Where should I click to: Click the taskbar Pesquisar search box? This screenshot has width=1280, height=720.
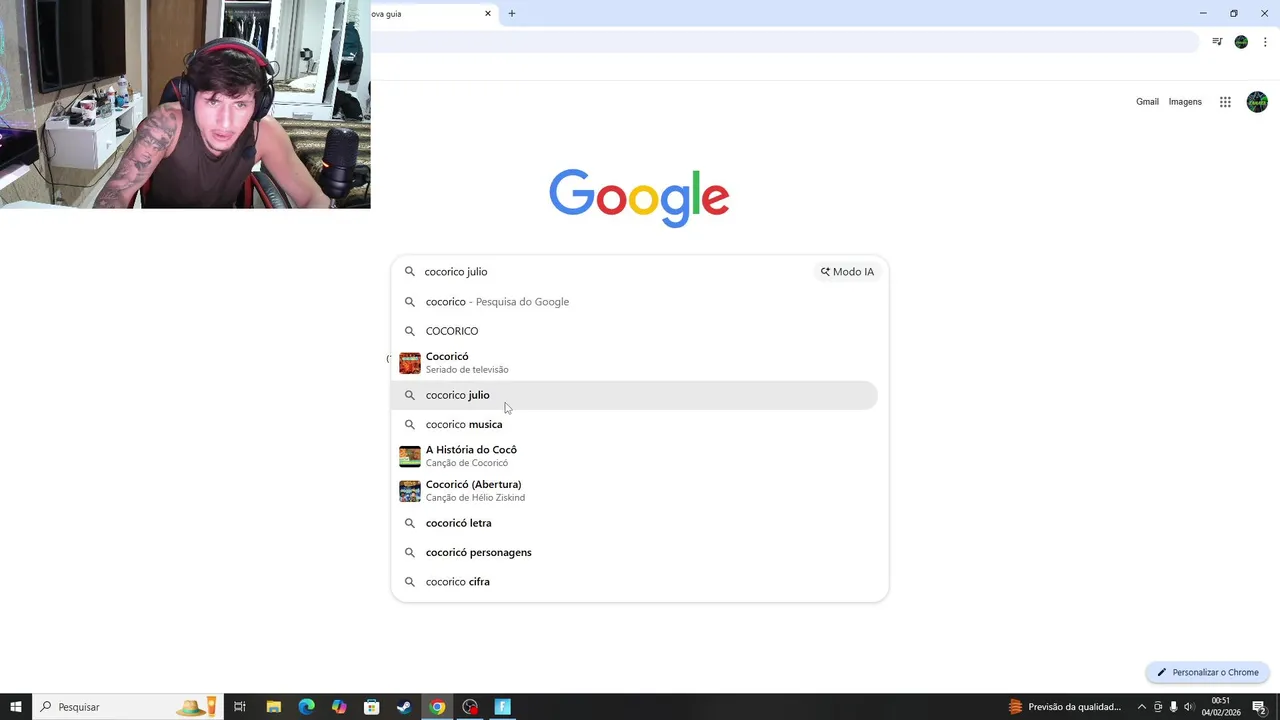coord(127,707)
